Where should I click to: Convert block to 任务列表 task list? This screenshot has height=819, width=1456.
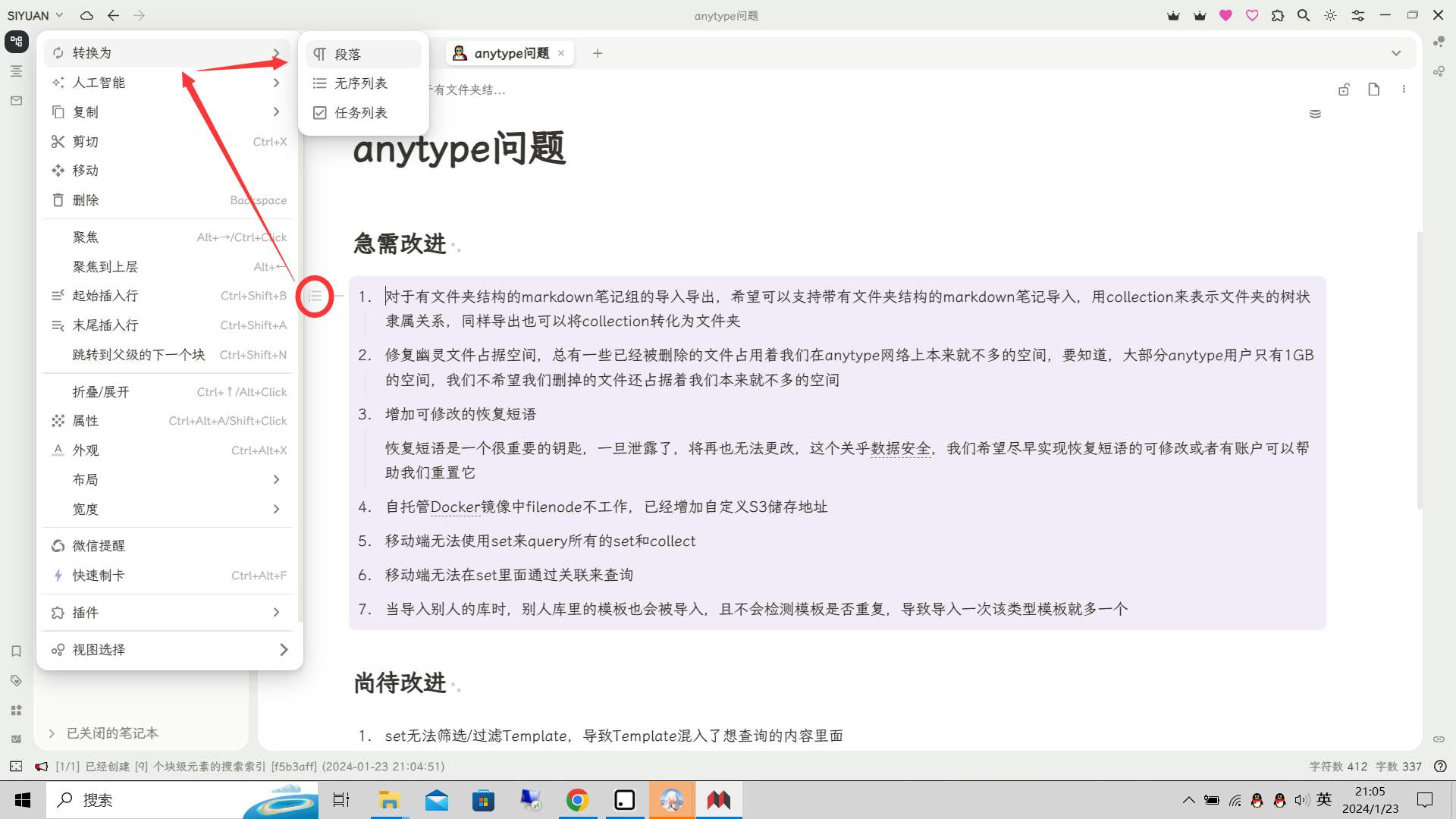pyautogui.click(x=361, y=113)
